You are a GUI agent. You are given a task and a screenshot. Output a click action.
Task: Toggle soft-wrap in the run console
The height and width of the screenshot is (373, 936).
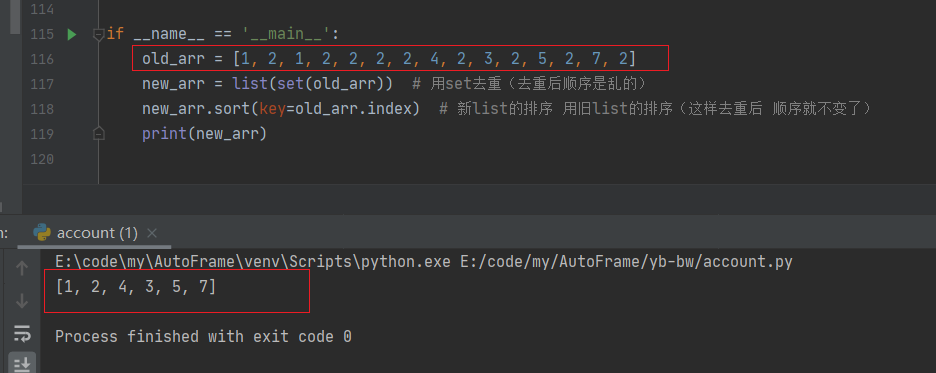click(22, 333)
